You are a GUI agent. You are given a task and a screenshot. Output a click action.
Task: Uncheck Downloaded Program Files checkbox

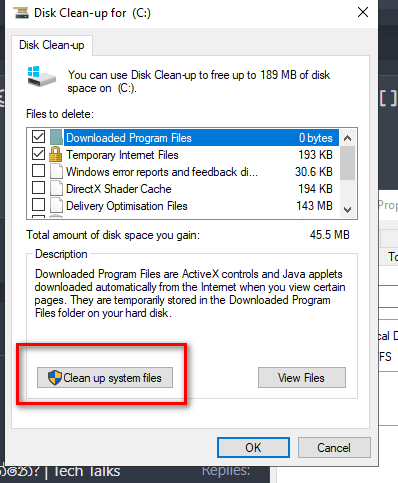[x=38, y=137]
